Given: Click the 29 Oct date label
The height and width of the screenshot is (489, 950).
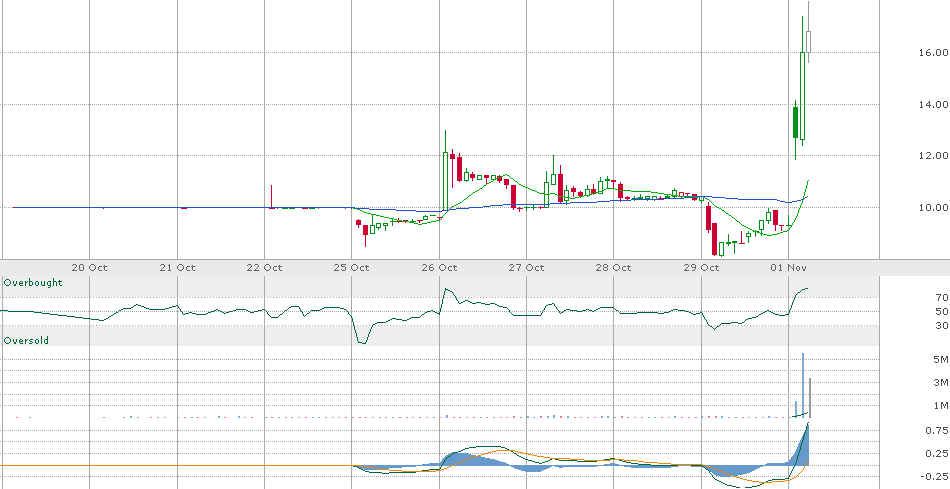Looking at the screenshot, I should (701, 268).
